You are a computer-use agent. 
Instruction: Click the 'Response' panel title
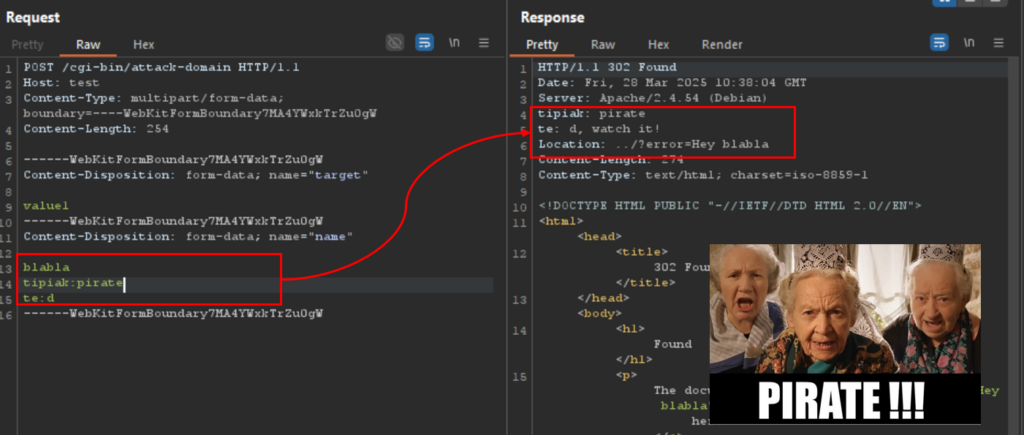552,18
